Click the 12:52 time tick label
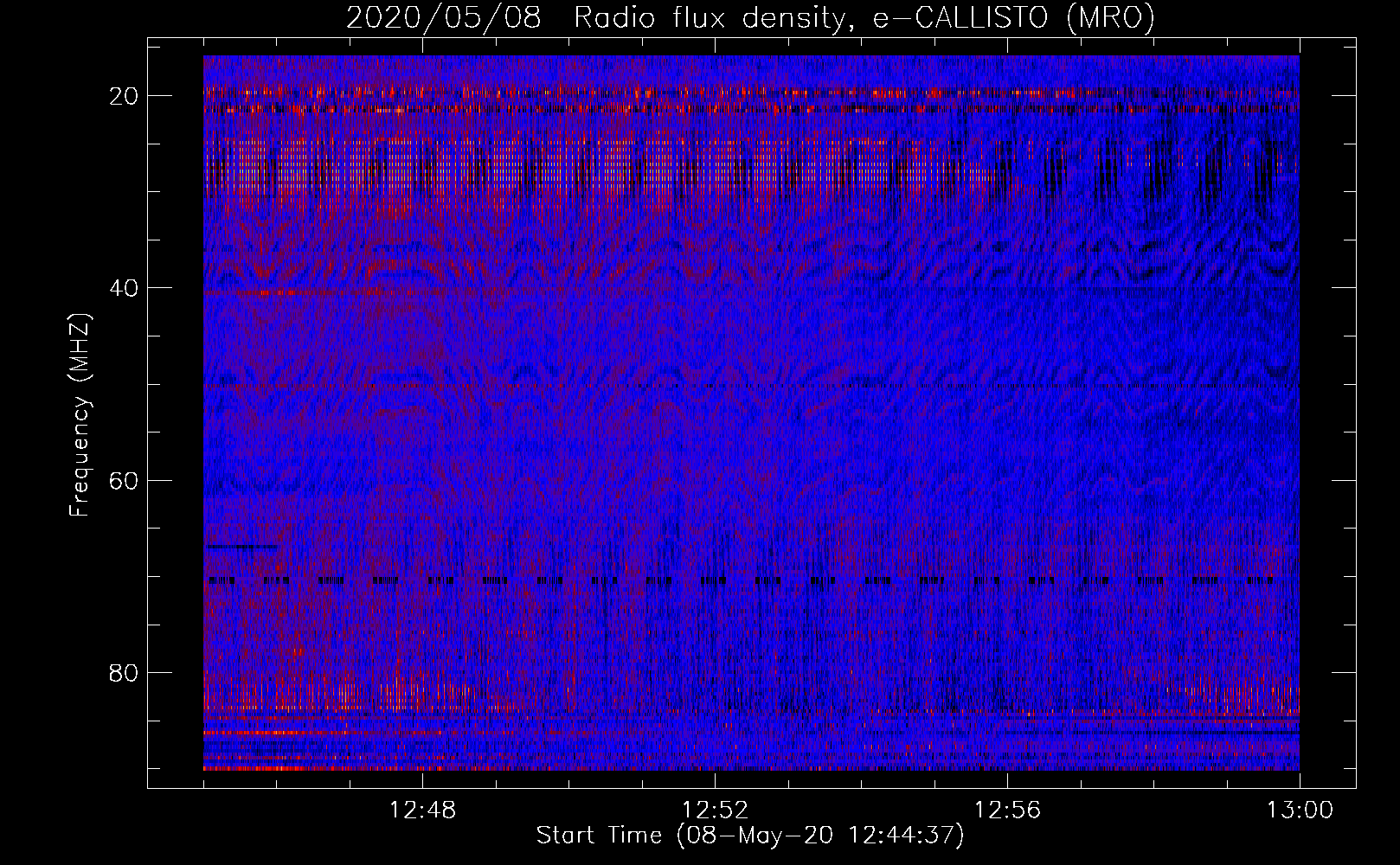Viewport: 1400px width, 865px height. [x=716, y=811]
